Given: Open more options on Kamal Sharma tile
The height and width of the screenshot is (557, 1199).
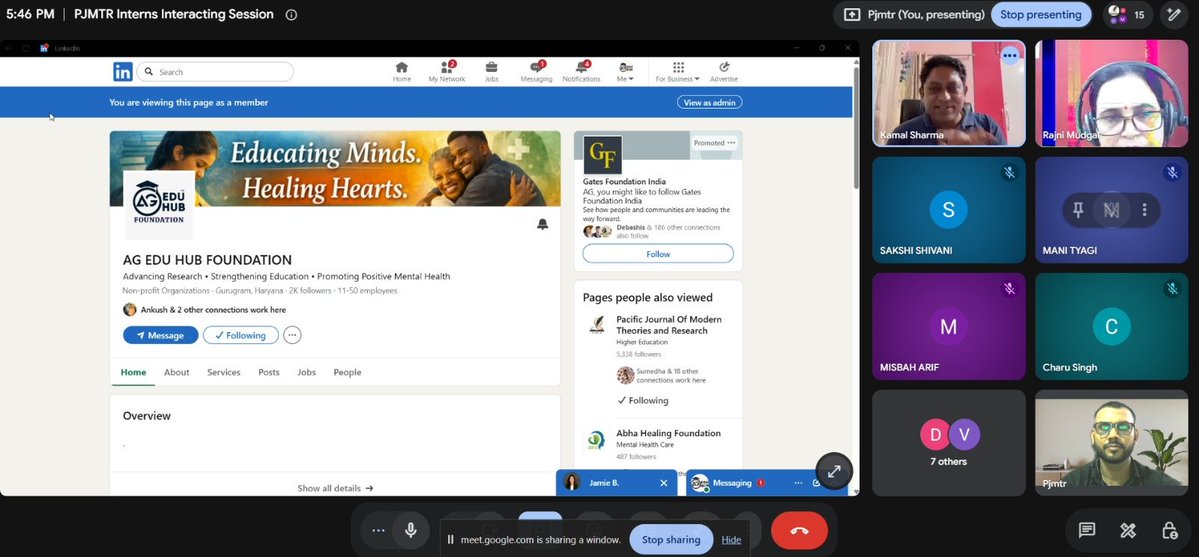Looking at the screenshot, I should [x=1009, y=55].
